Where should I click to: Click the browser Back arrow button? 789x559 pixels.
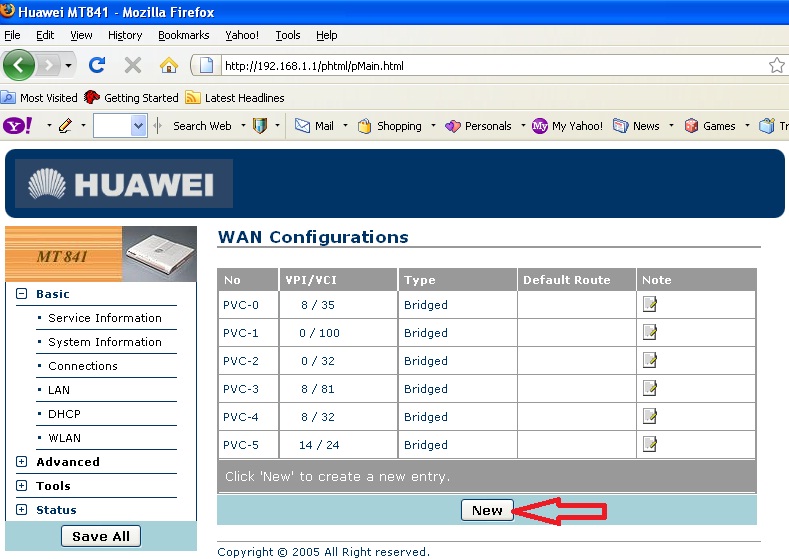(x=19, y=65)
